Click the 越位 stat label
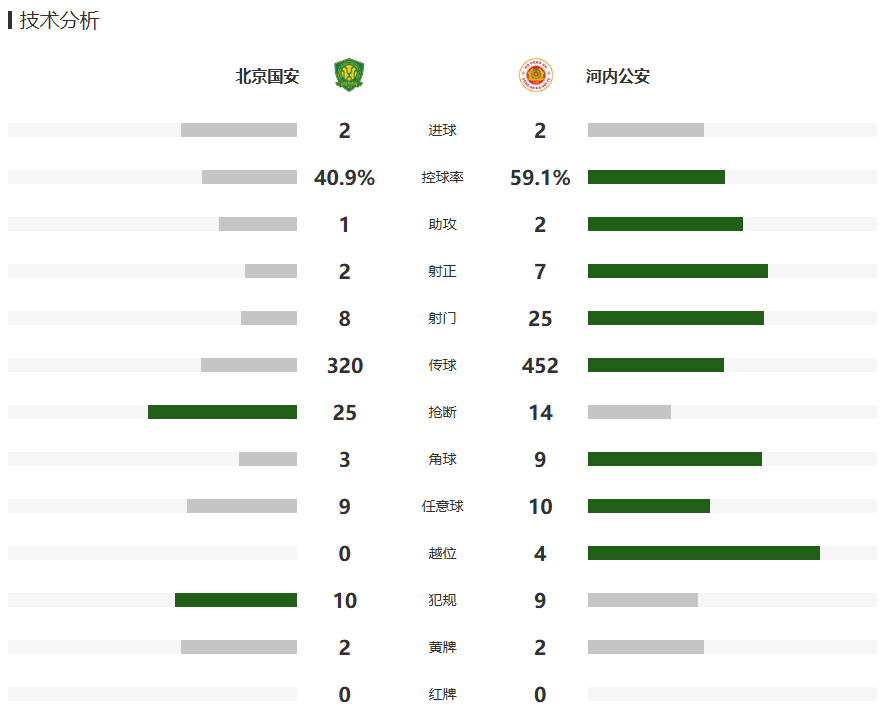 442,554
